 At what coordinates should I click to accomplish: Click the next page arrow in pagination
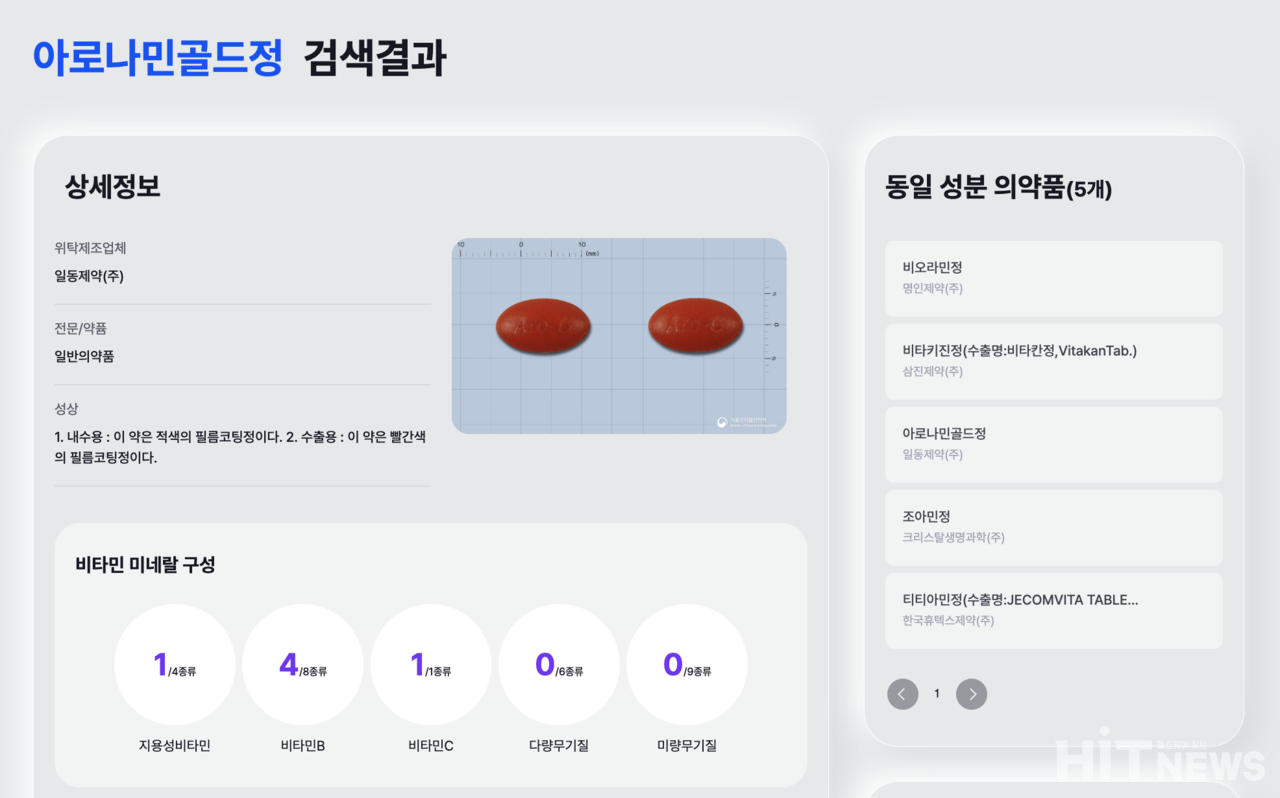point(971,694)
